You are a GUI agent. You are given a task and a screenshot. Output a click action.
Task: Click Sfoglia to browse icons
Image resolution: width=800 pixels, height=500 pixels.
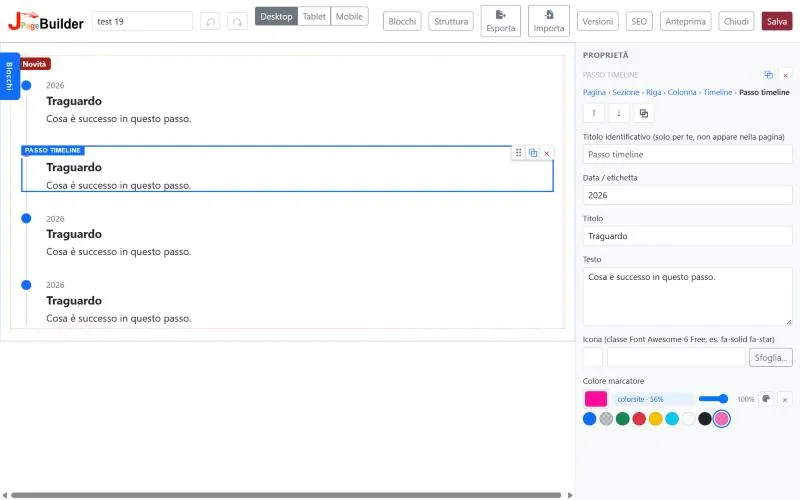770,358
